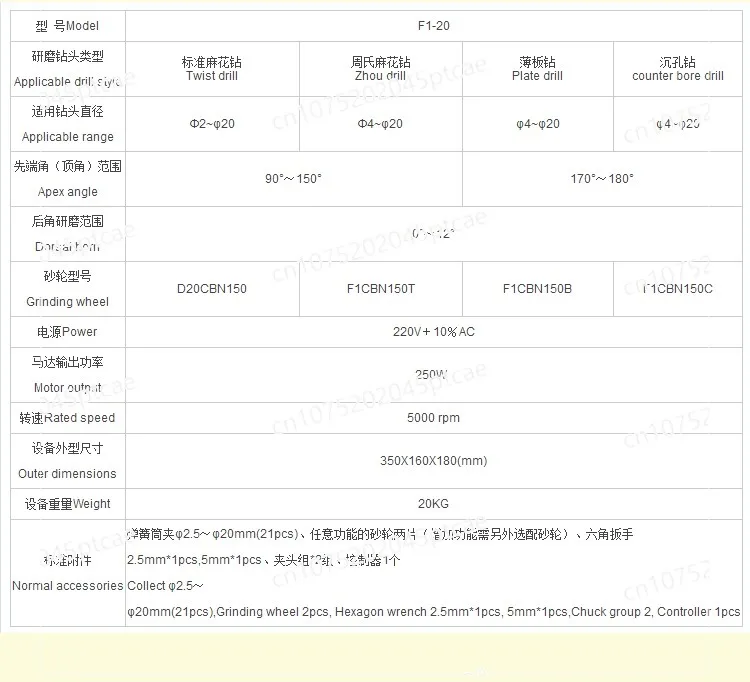Click the '转速Rated speed' row label

tap(67, 418)
